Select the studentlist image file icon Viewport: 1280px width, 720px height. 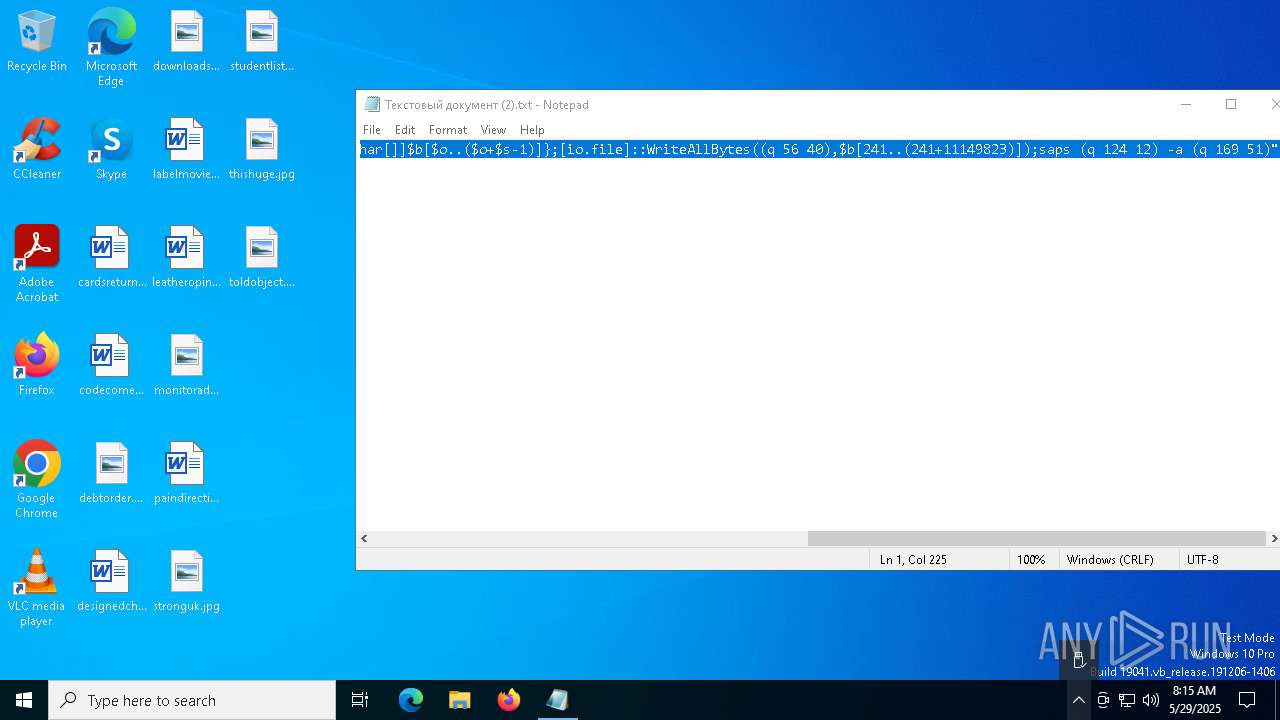tap(262, 42)
